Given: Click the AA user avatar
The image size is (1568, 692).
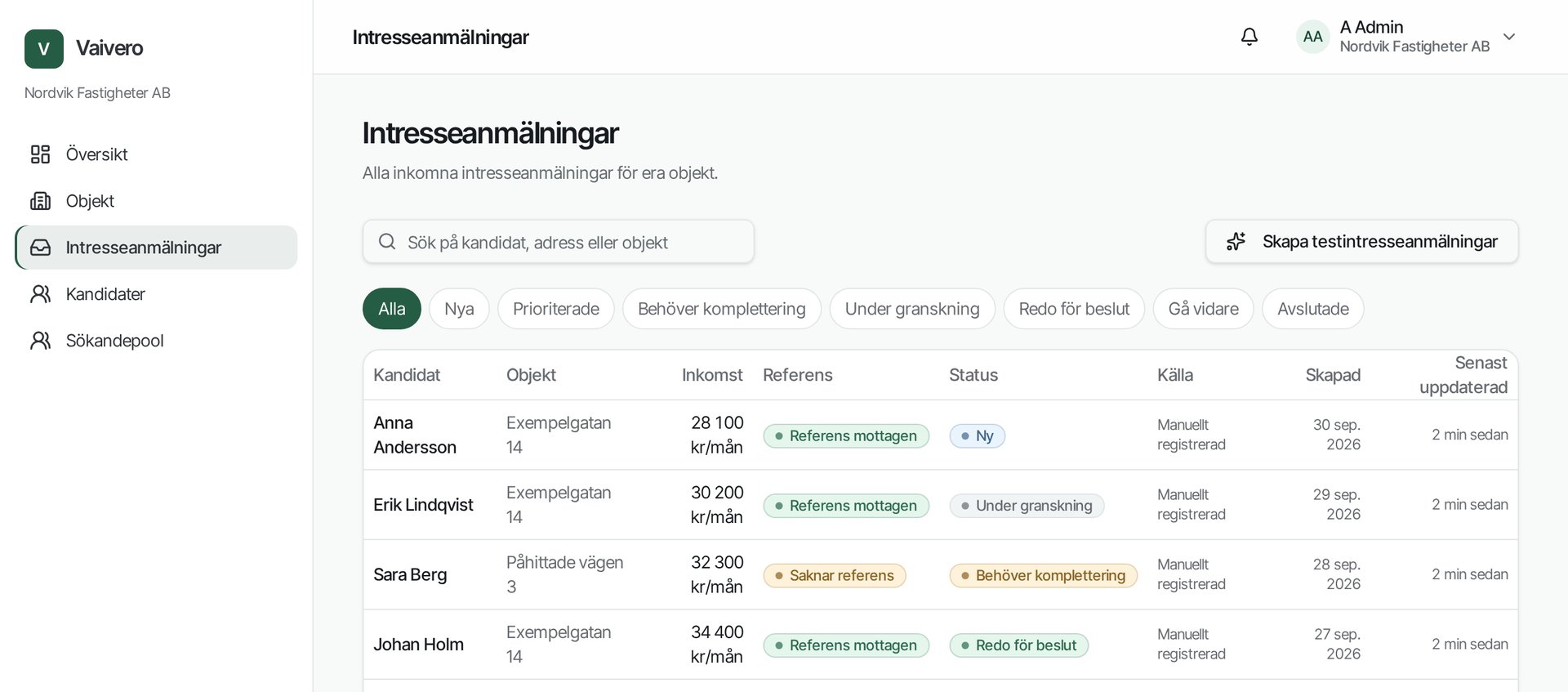Looking at the screenshot, I should [x=1312, y=37].
